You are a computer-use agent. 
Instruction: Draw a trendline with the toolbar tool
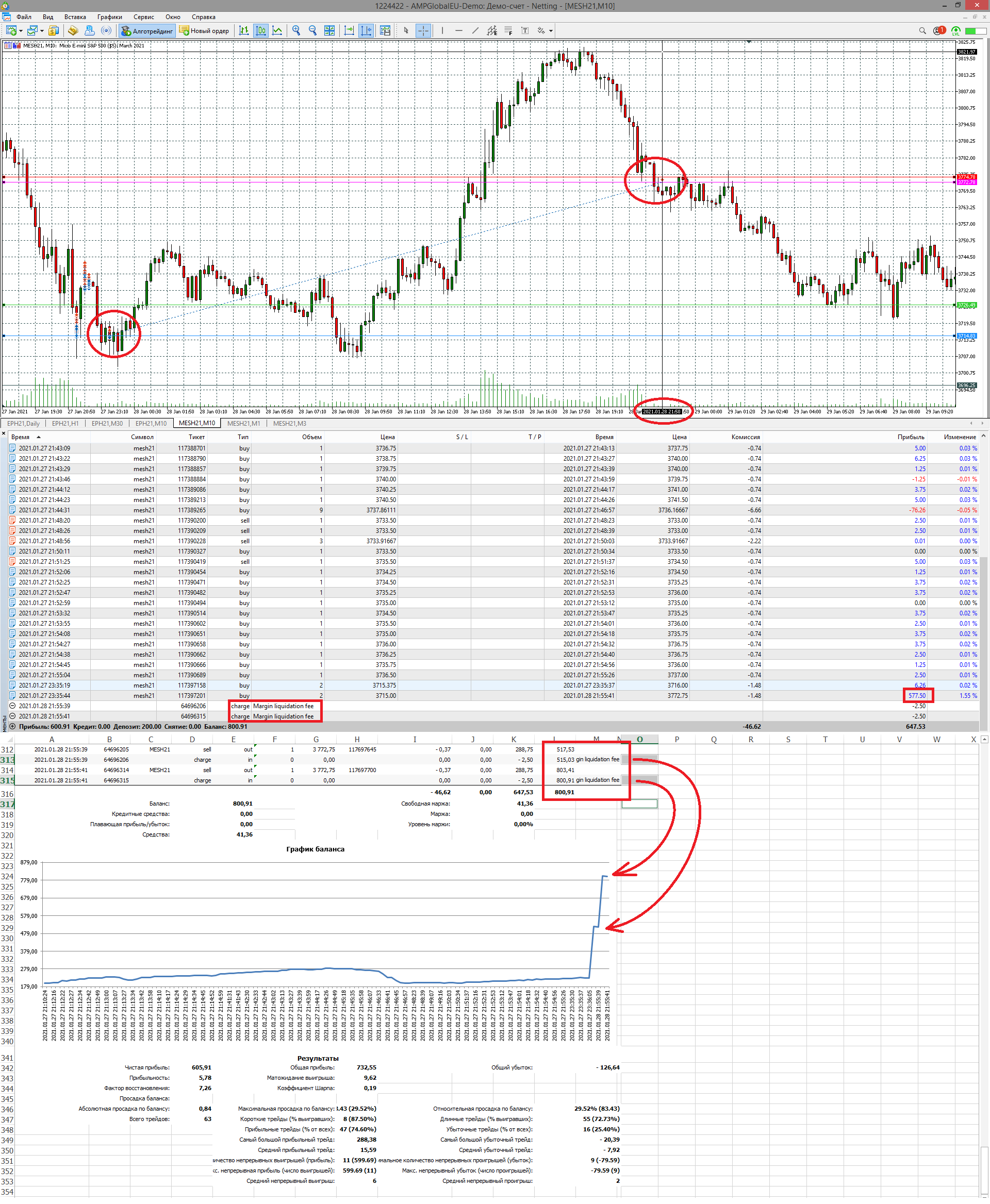(x=475, y=31)
